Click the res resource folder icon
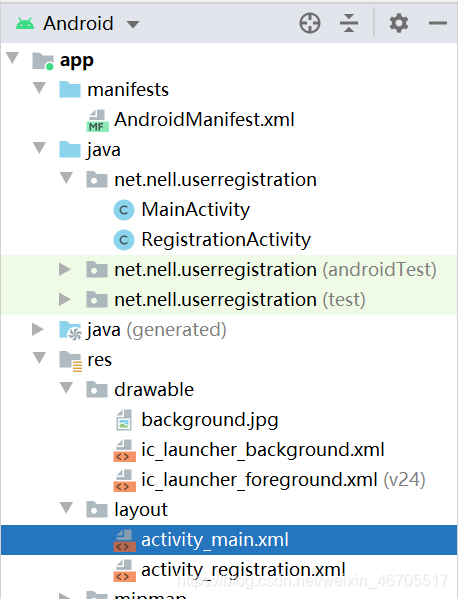 [71, 361]
